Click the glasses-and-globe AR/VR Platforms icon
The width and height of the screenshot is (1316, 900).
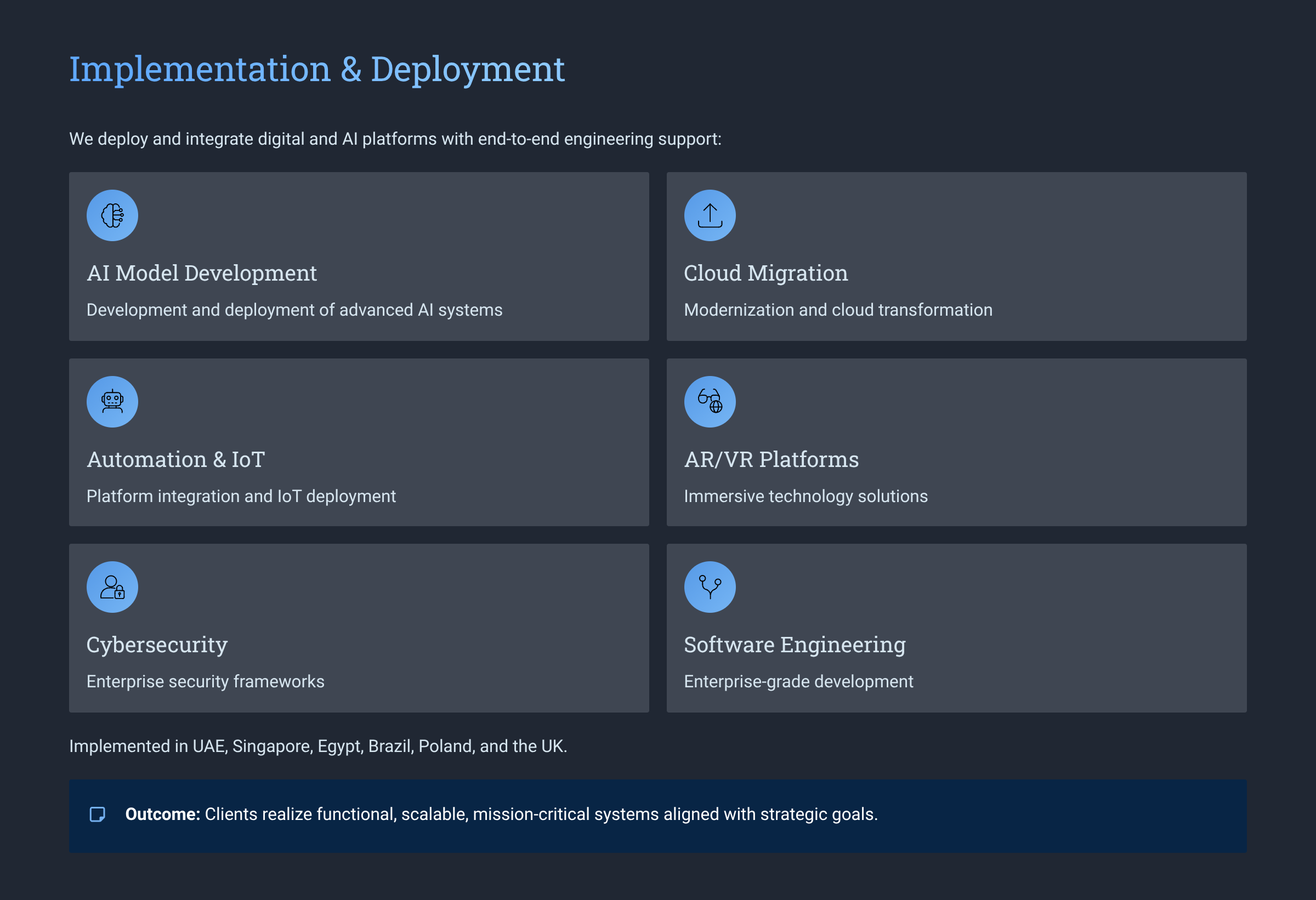(x=710, y=402)
